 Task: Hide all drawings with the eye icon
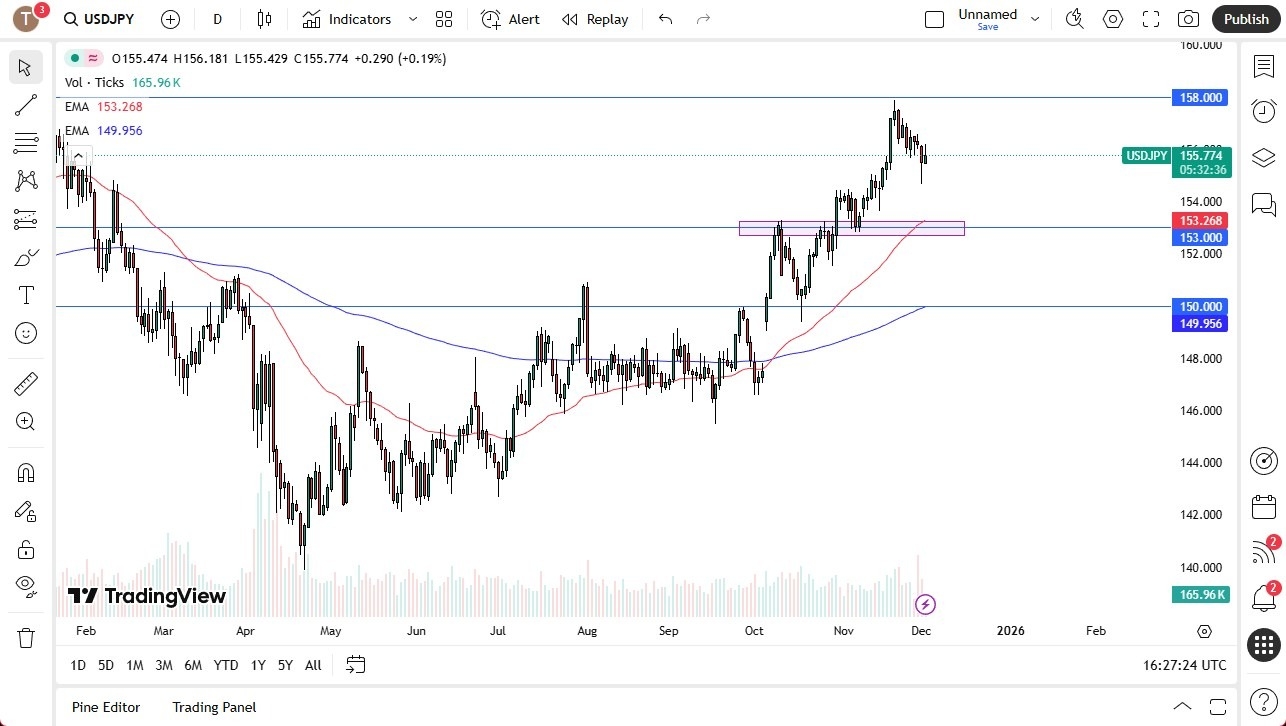click(x=26, y=586)
